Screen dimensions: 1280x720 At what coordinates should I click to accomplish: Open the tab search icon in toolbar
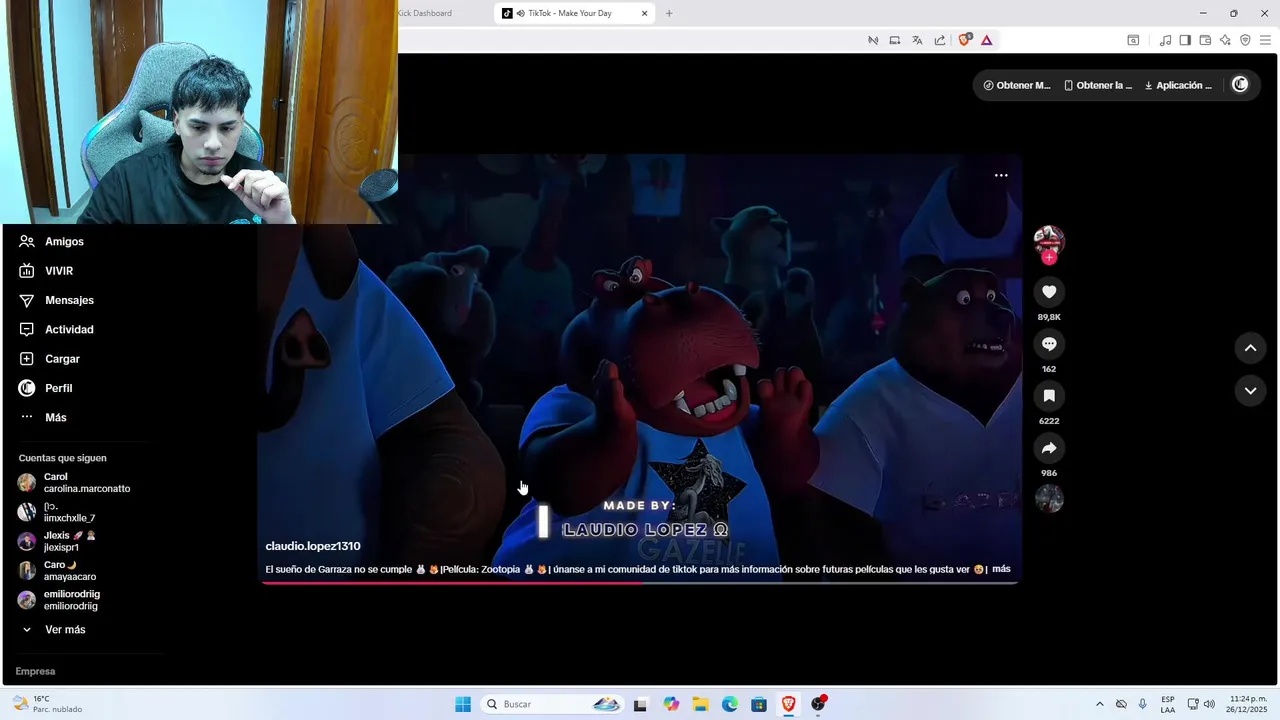coord(1133,40)
